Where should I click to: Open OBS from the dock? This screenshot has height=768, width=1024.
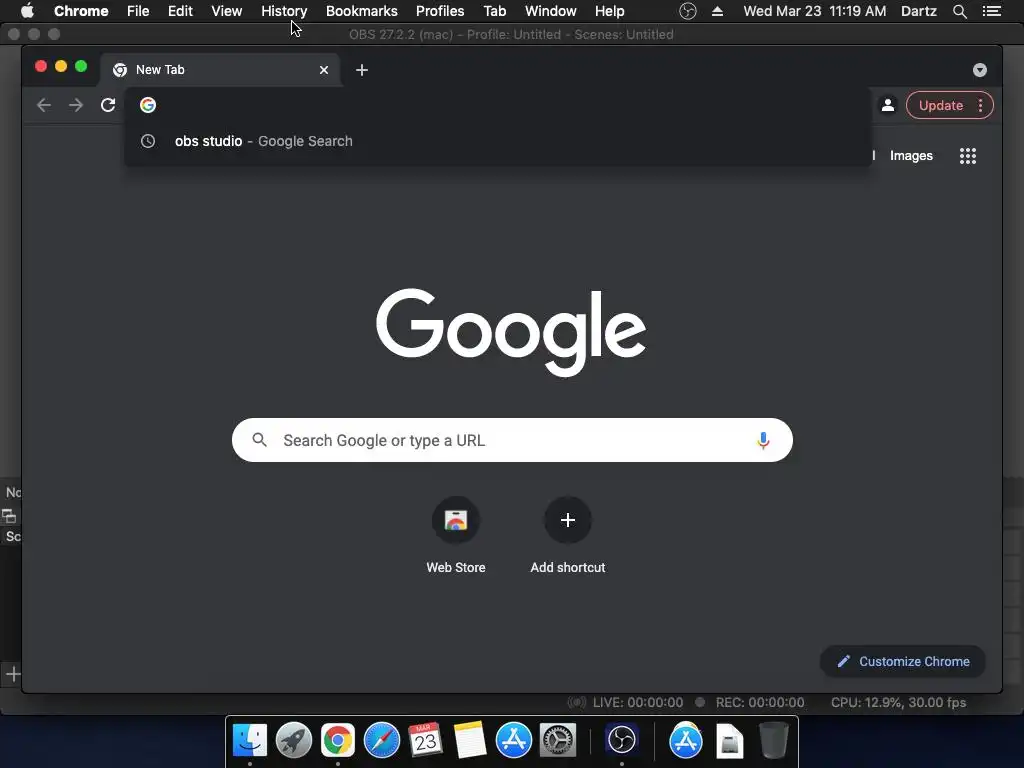pyautogui.click(x=621, y=740)
